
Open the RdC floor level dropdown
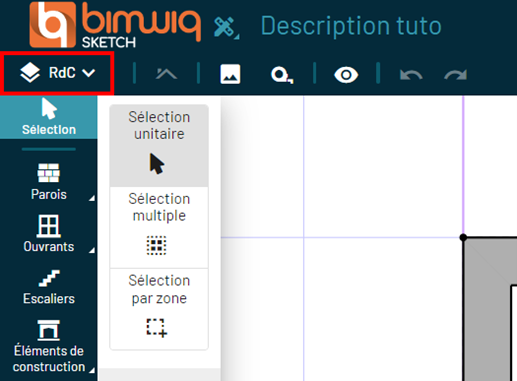58,73
